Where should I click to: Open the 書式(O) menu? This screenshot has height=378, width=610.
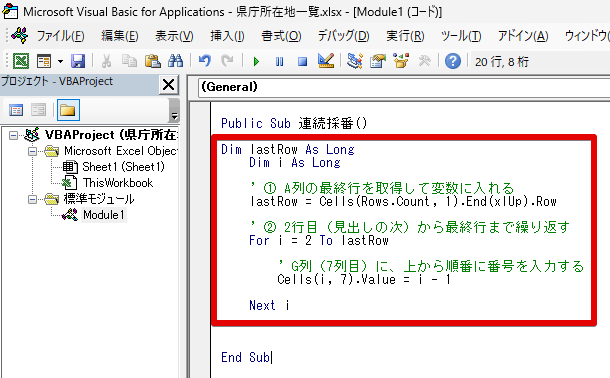281,36
